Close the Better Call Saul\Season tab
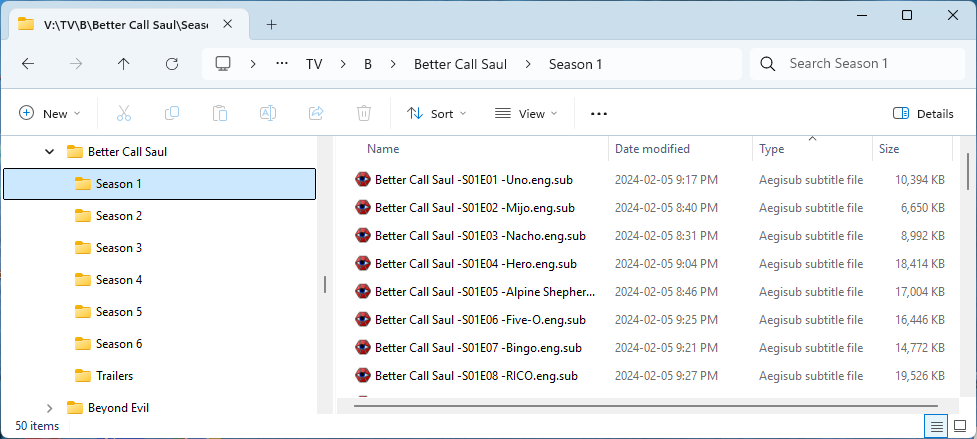 227,24
